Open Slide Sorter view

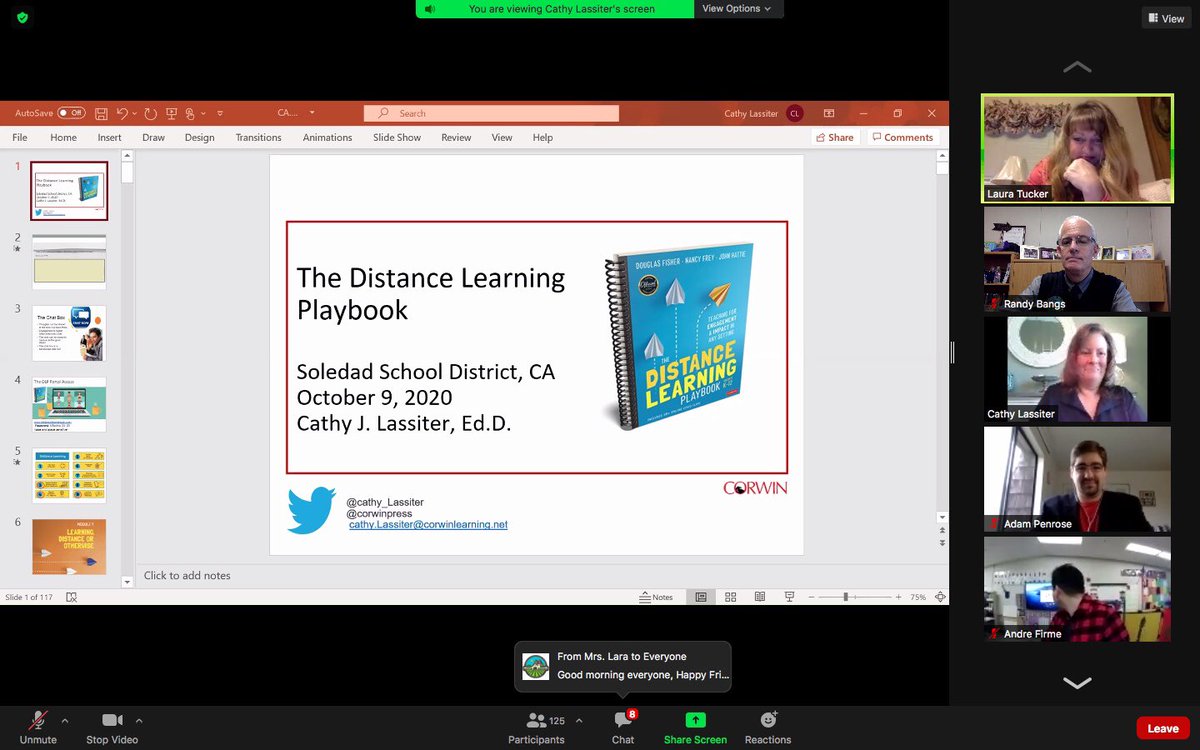(x=731, y=596)
